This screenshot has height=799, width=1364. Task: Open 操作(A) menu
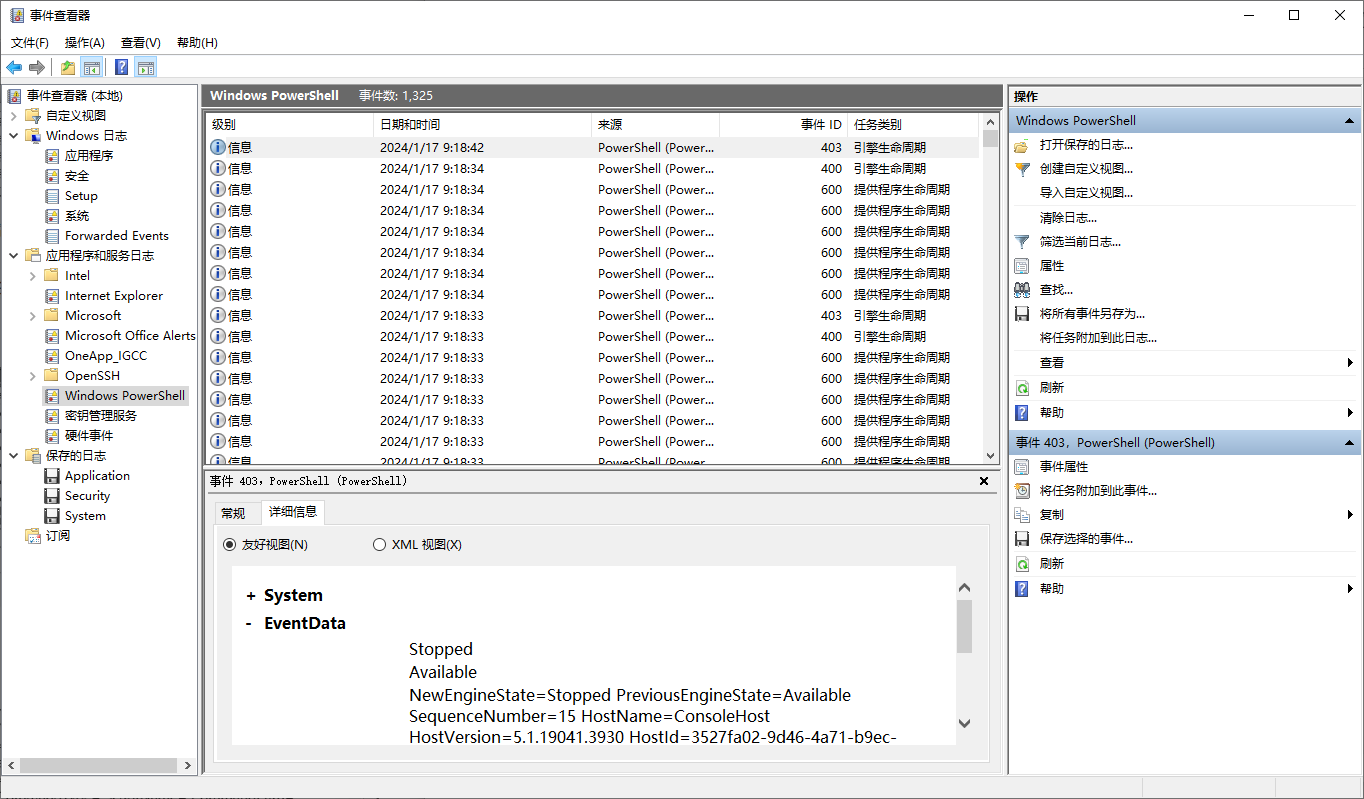[85, 42]
